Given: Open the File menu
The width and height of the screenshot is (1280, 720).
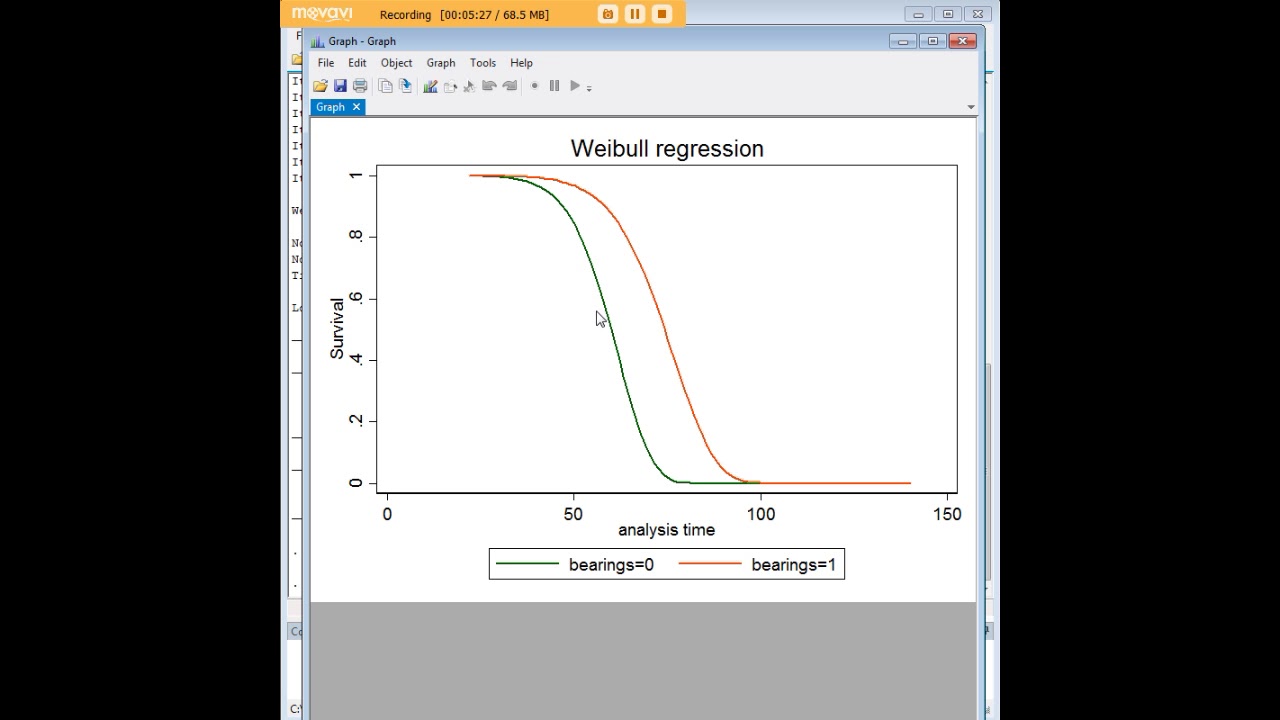Looking at the screenshot, I should pyautogui.click(x=326, y=62).
